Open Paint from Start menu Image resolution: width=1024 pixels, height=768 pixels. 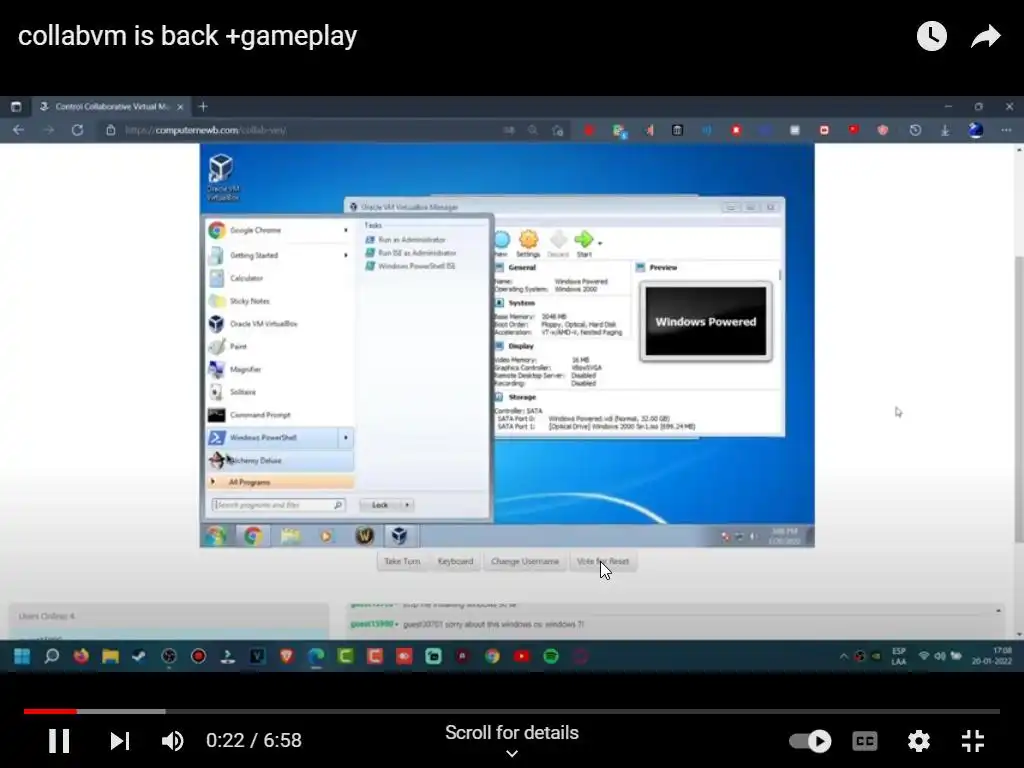[x=280, y=347]
